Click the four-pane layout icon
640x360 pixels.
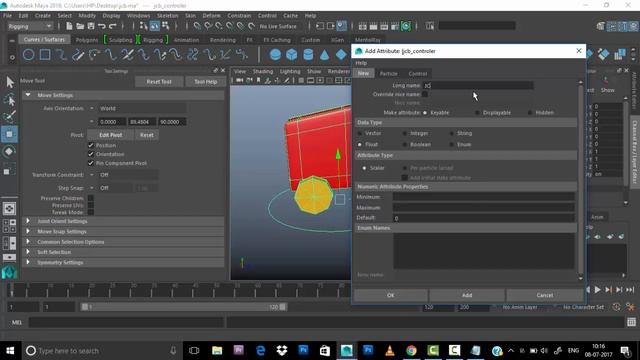9,226
